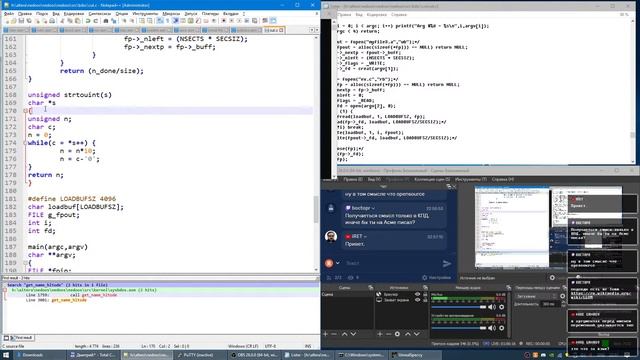Open the Файл menu in Notepad++

9,13
